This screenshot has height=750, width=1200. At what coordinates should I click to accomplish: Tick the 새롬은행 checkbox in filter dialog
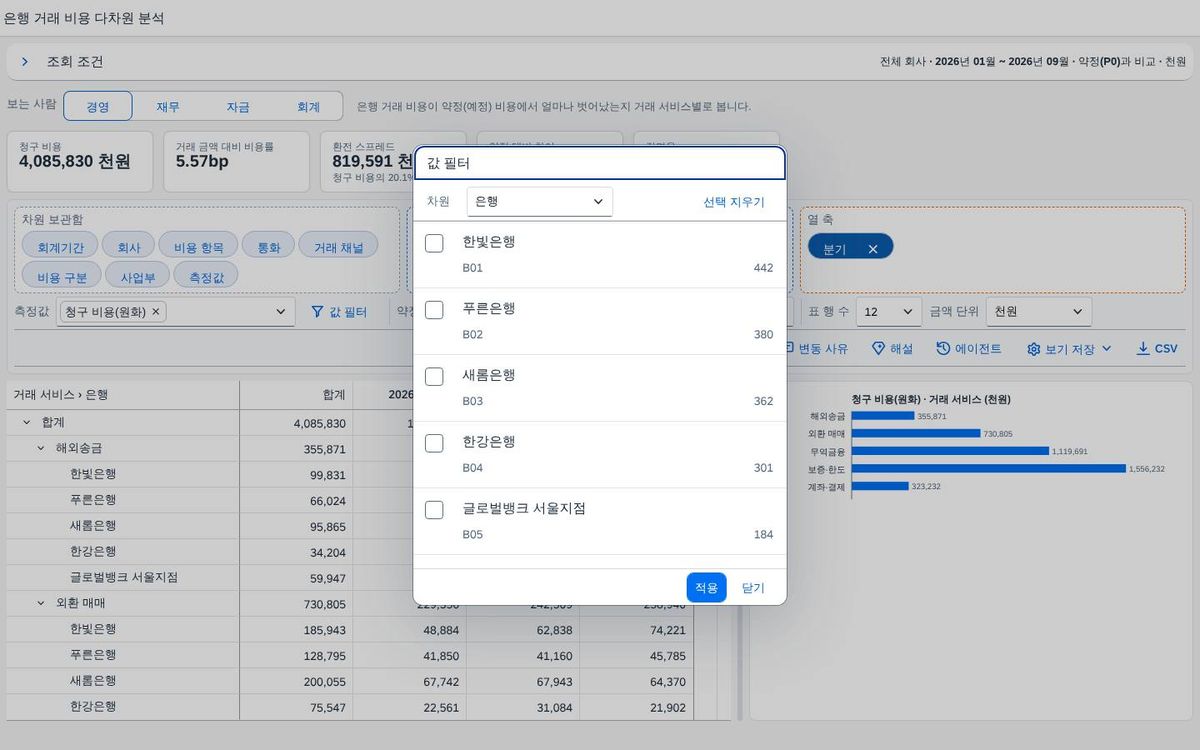pyautogui.click(x=434, y=376)
